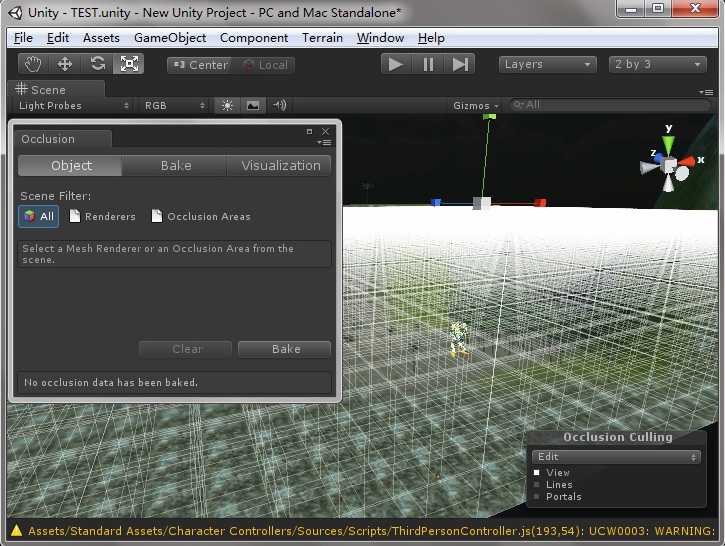
Task: Pause the game playback
Action: click(x=428, y=64)
